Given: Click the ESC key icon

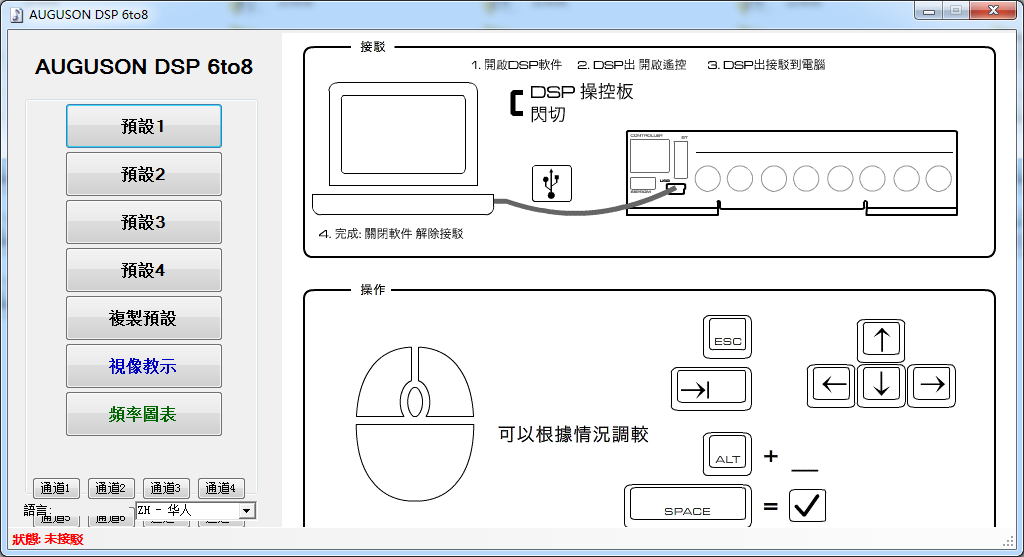Looking at the screenshot, I should 728,337.
